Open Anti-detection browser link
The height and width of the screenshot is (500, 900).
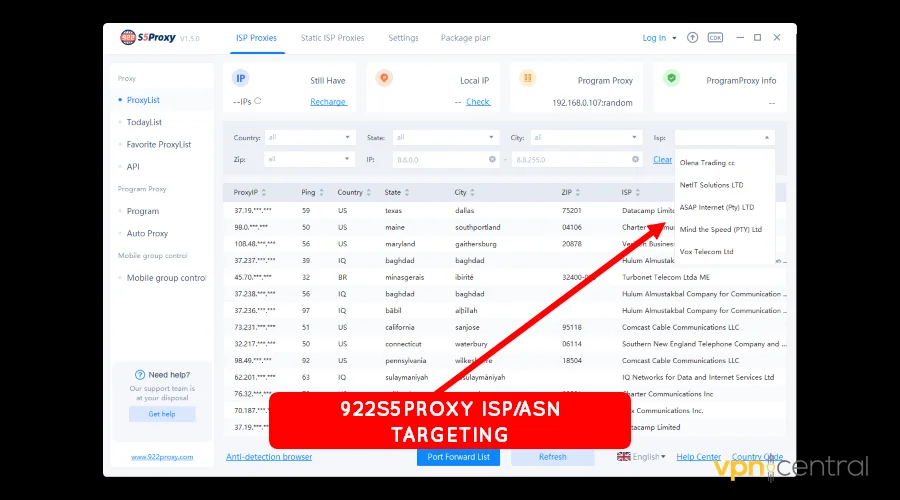(269, 457)
